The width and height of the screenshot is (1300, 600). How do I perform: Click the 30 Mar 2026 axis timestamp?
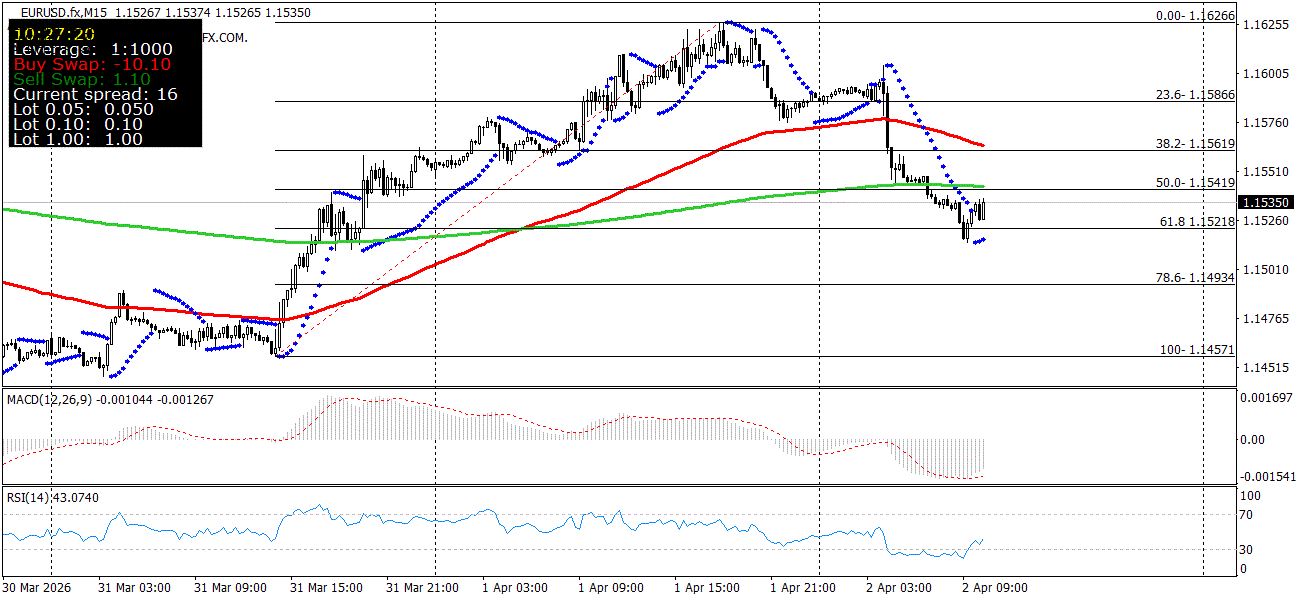click(x=37, y=589)
